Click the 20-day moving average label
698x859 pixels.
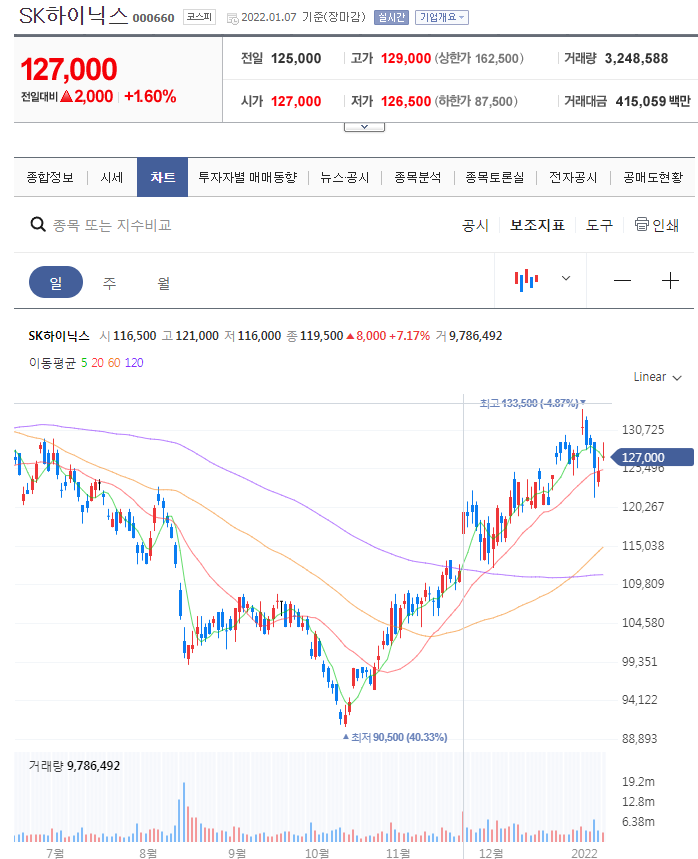pyautogui.click(x=98, y=363)
